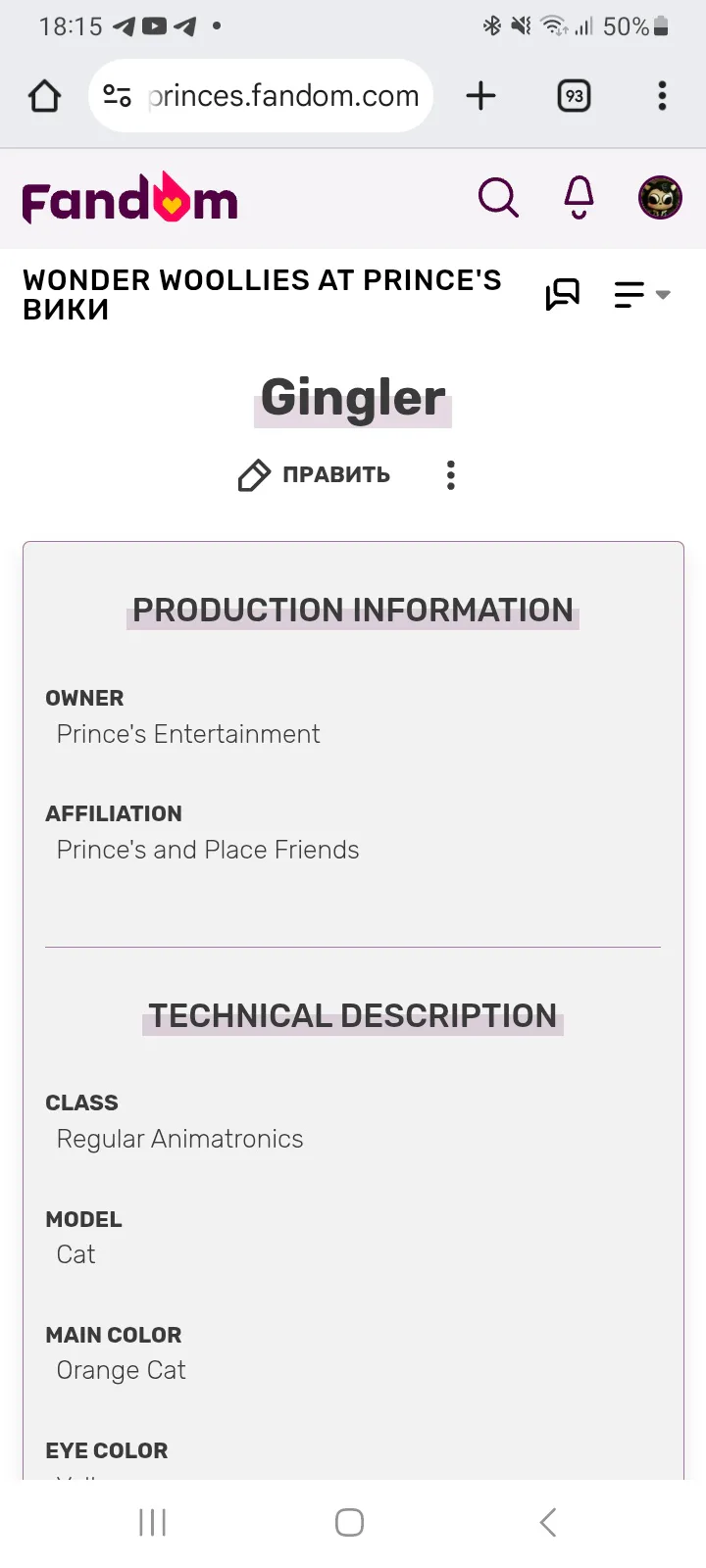Tap the Android back navigation button
This screenshot has height=1568, width=706.
point(548,1522)
